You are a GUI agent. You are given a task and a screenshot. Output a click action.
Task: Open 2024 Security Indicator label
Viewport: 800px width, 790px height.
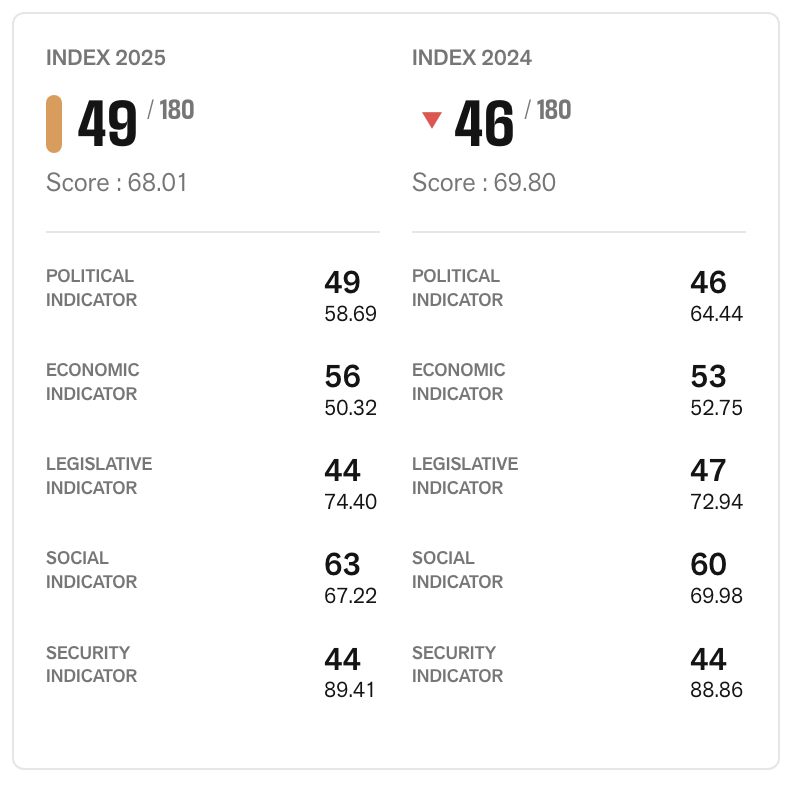click(457, 664)
